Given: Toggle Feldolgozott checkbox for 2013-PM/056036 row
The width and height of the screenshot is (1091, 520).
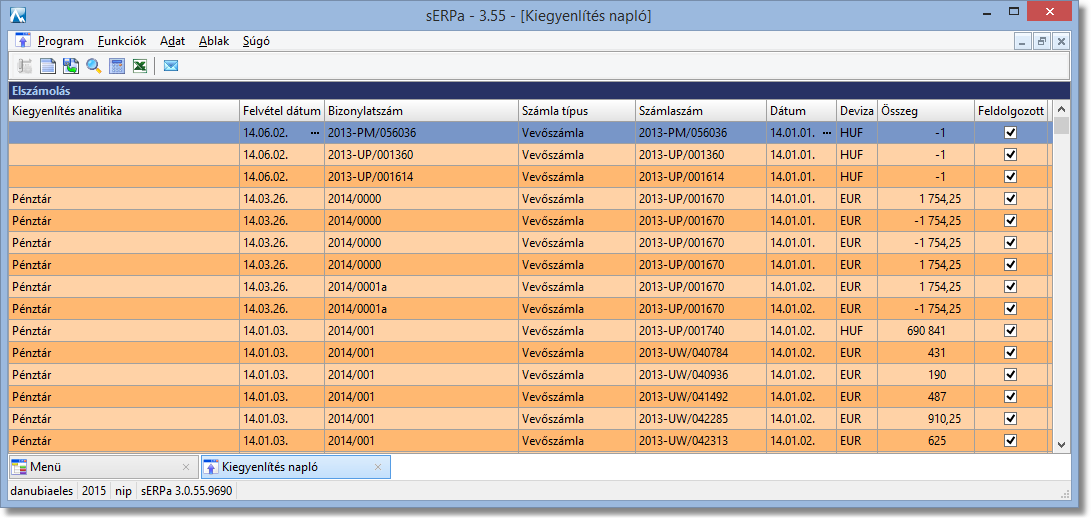Looking at the screenshot, I should click(x=1010, y=133).
